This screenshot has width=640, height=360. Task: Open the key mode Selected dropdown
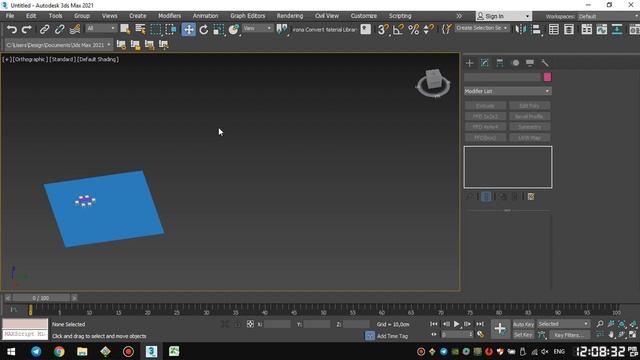(x=563, y=324)
